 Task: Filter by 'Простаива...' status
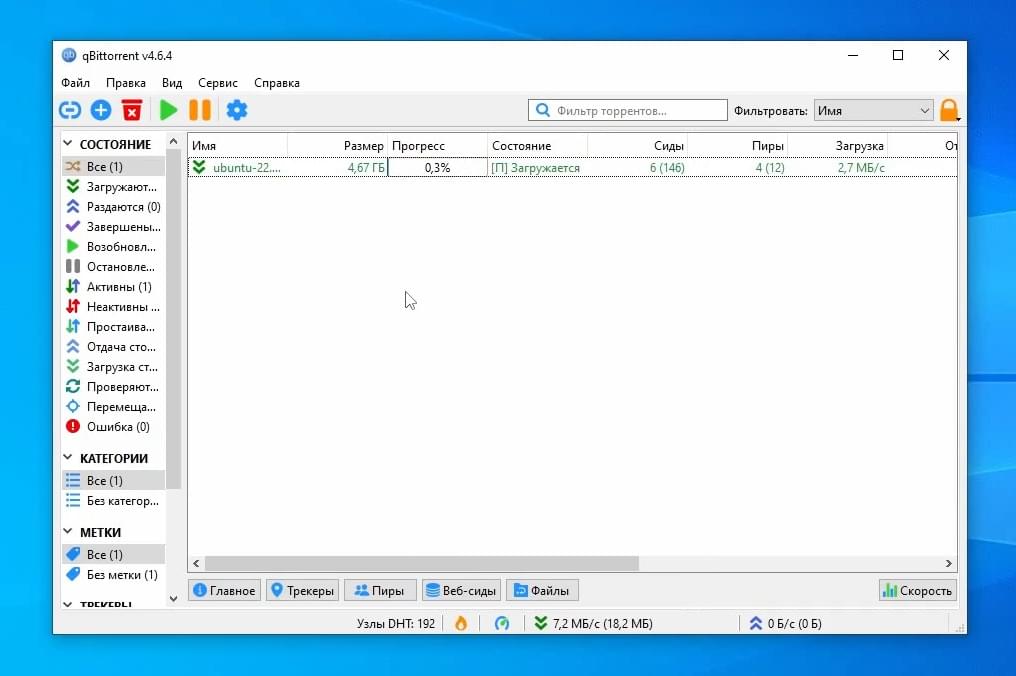point(113,327)
